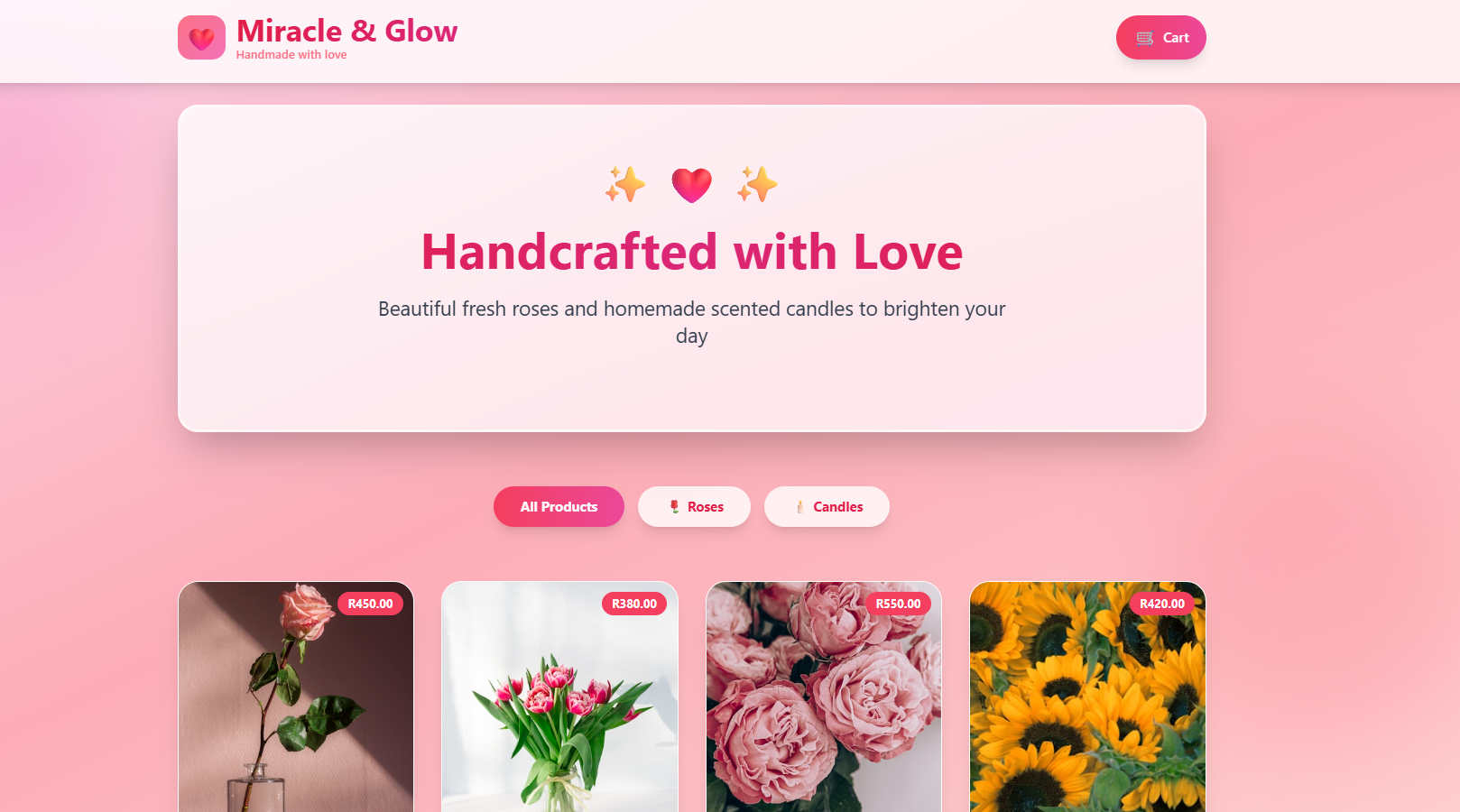
Task: Filter products by Candles
Action: (x=827, y=507)
